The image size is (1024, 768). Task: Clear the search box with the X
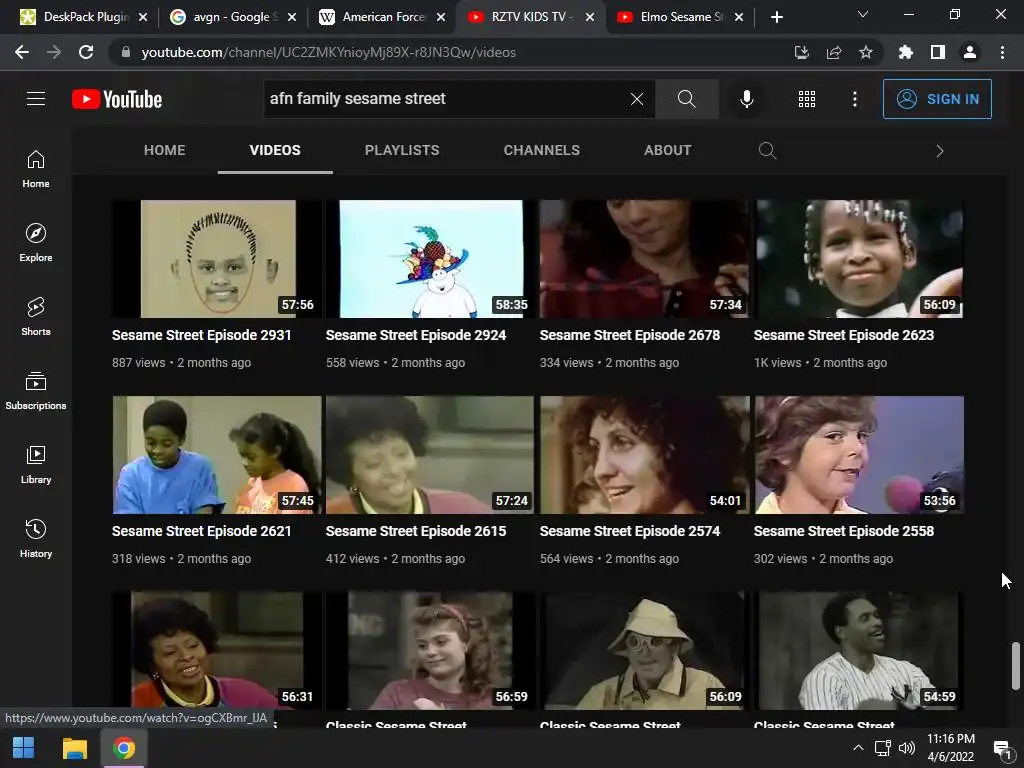coord(637,99)
